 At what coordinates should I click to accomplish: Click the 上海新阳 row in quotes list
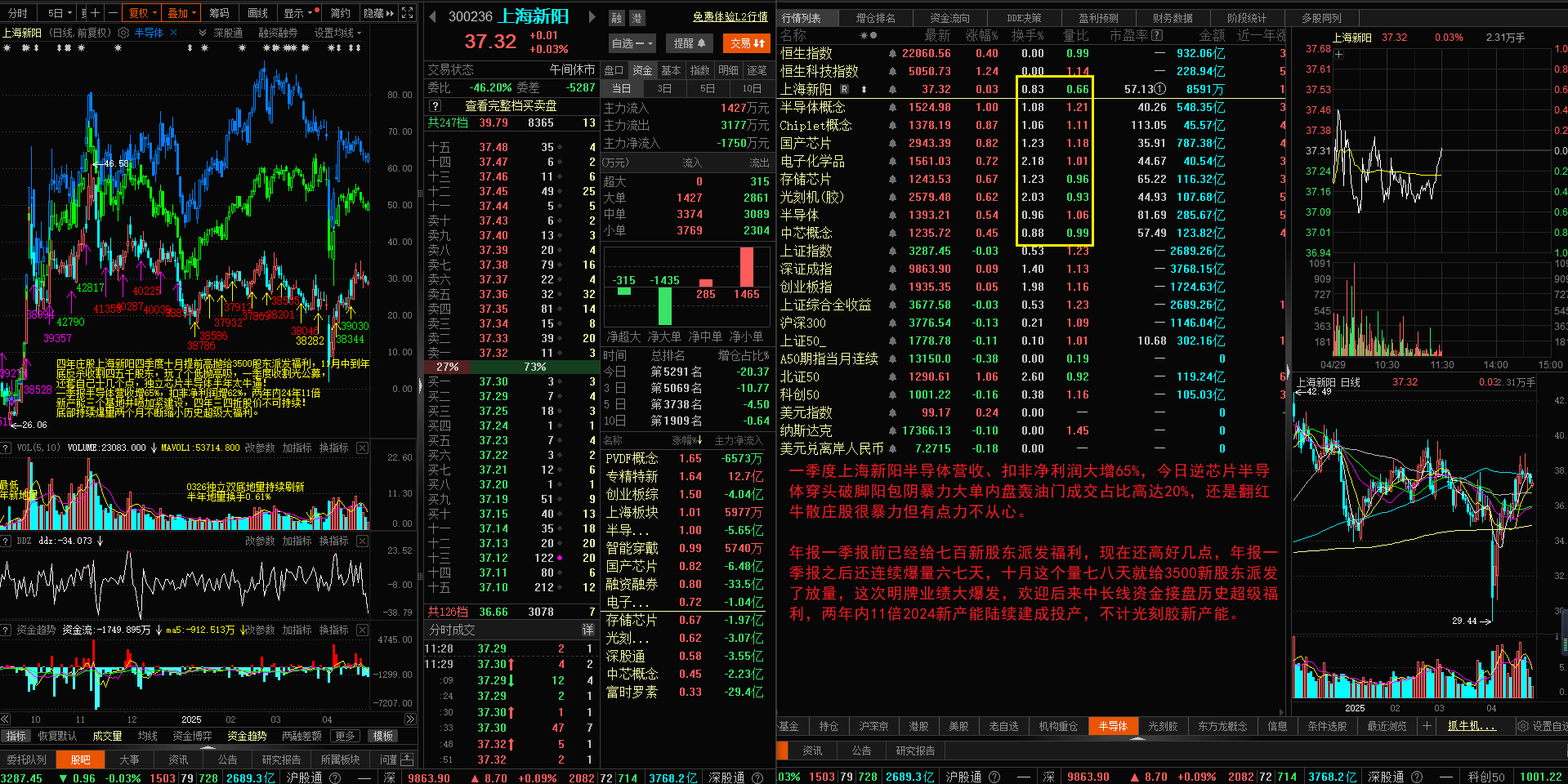pos(1030,89)
